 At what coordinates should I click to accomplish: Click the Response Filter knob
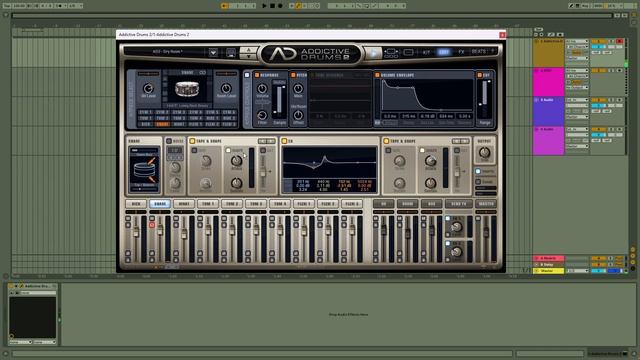point(262,115)
